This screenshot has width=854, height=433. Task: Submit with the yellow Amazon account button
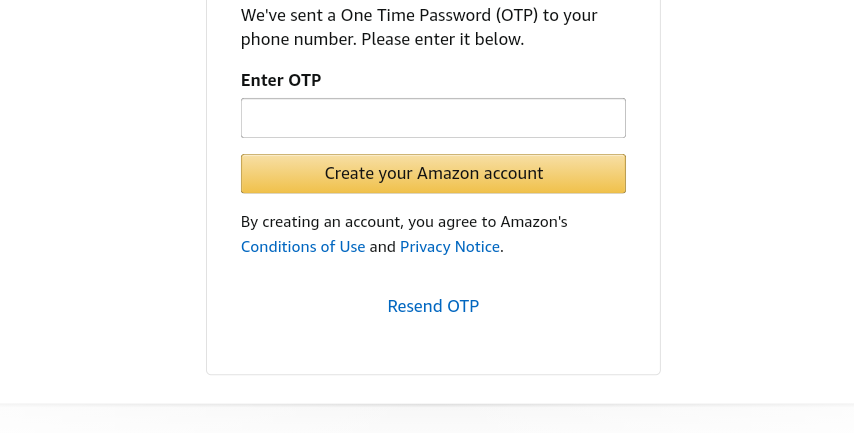click(x=433, y=173)
